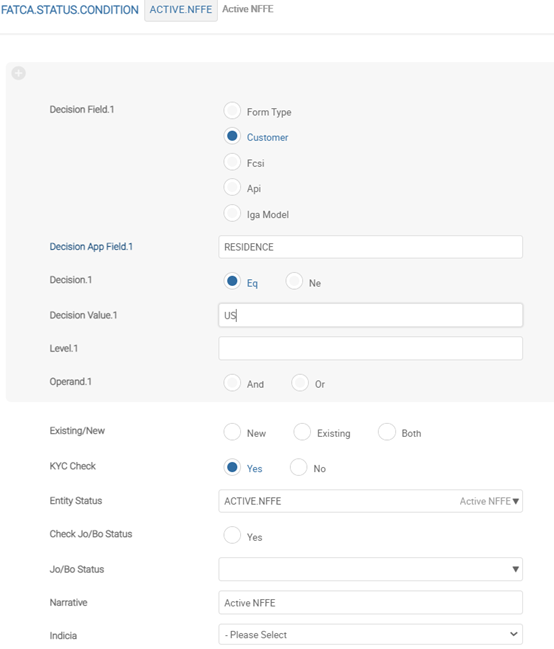Click the Decision App Field.1 label link
Image resolution: width=554 pixels, height=649 pixels.
coord(91,247)
